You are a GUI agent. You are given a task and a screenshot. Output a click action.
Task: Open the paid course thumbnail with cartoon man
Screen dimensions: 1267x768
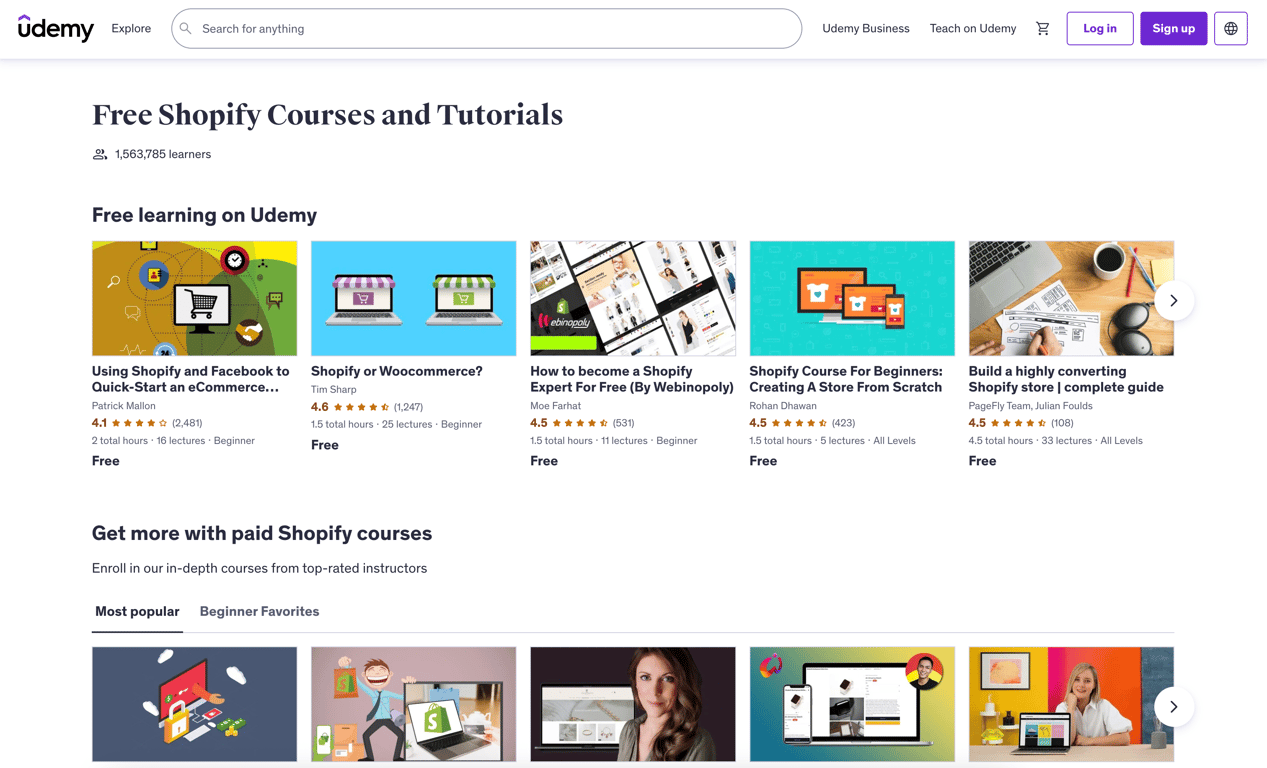(x=413, y=704)
